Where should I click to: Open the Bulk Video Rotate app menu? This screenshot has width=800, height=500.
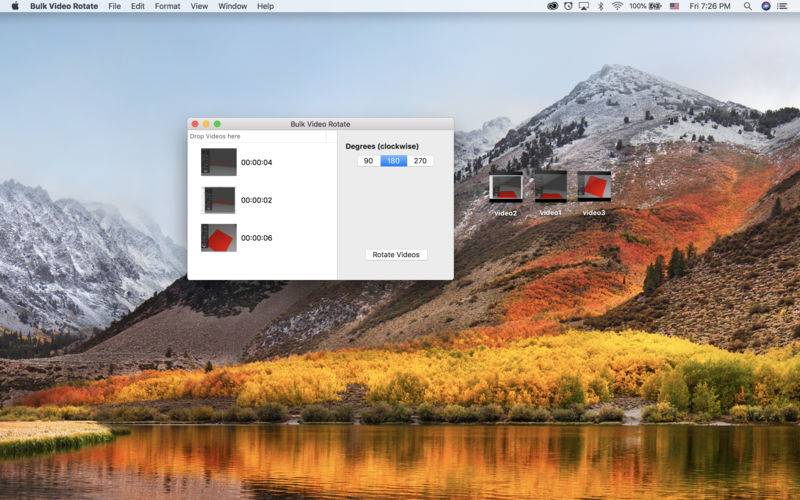(x=64, y=6)
